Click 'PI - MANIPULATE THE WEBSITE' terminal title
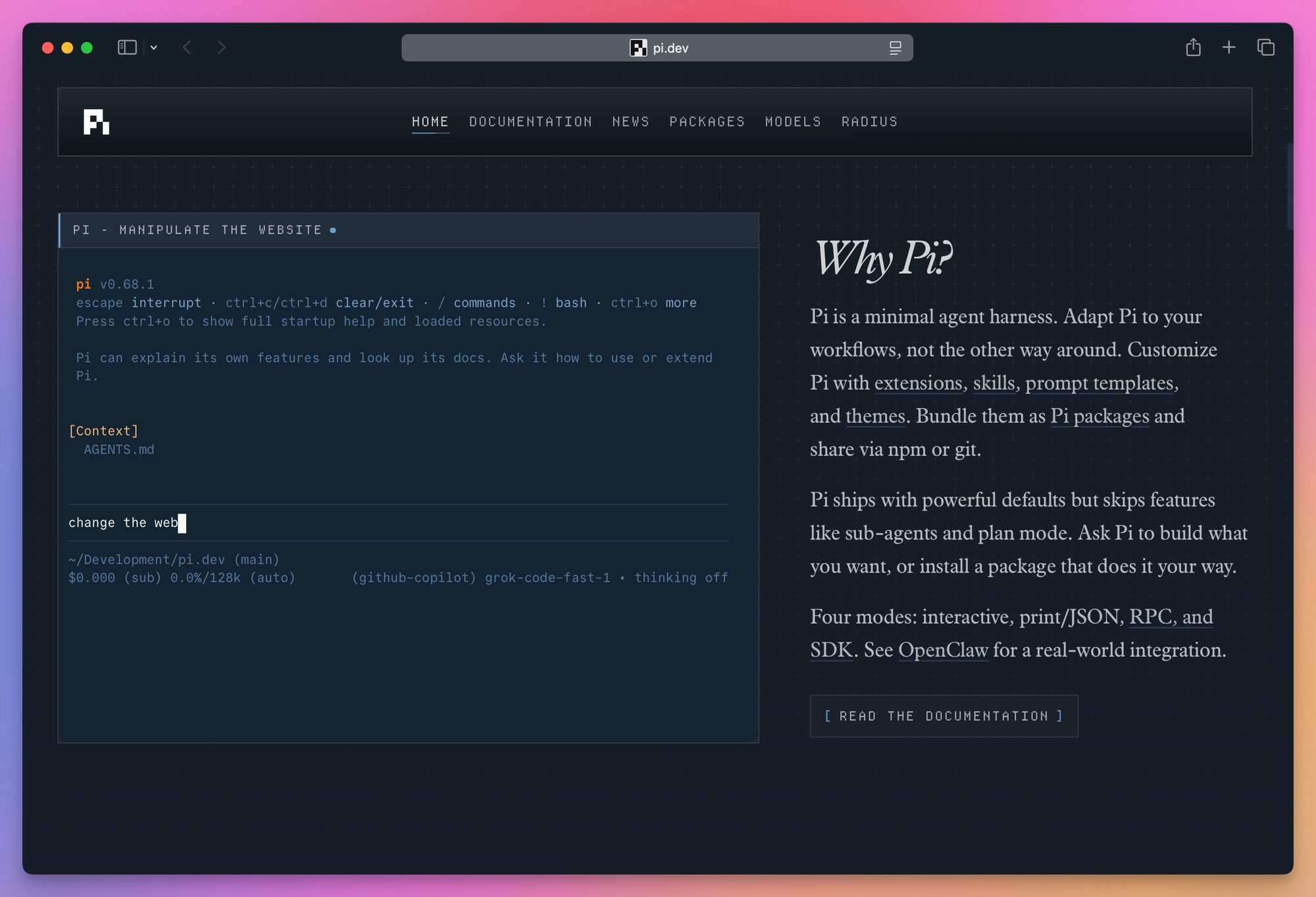Screen dimensions: 1316x897 point(197,230)
